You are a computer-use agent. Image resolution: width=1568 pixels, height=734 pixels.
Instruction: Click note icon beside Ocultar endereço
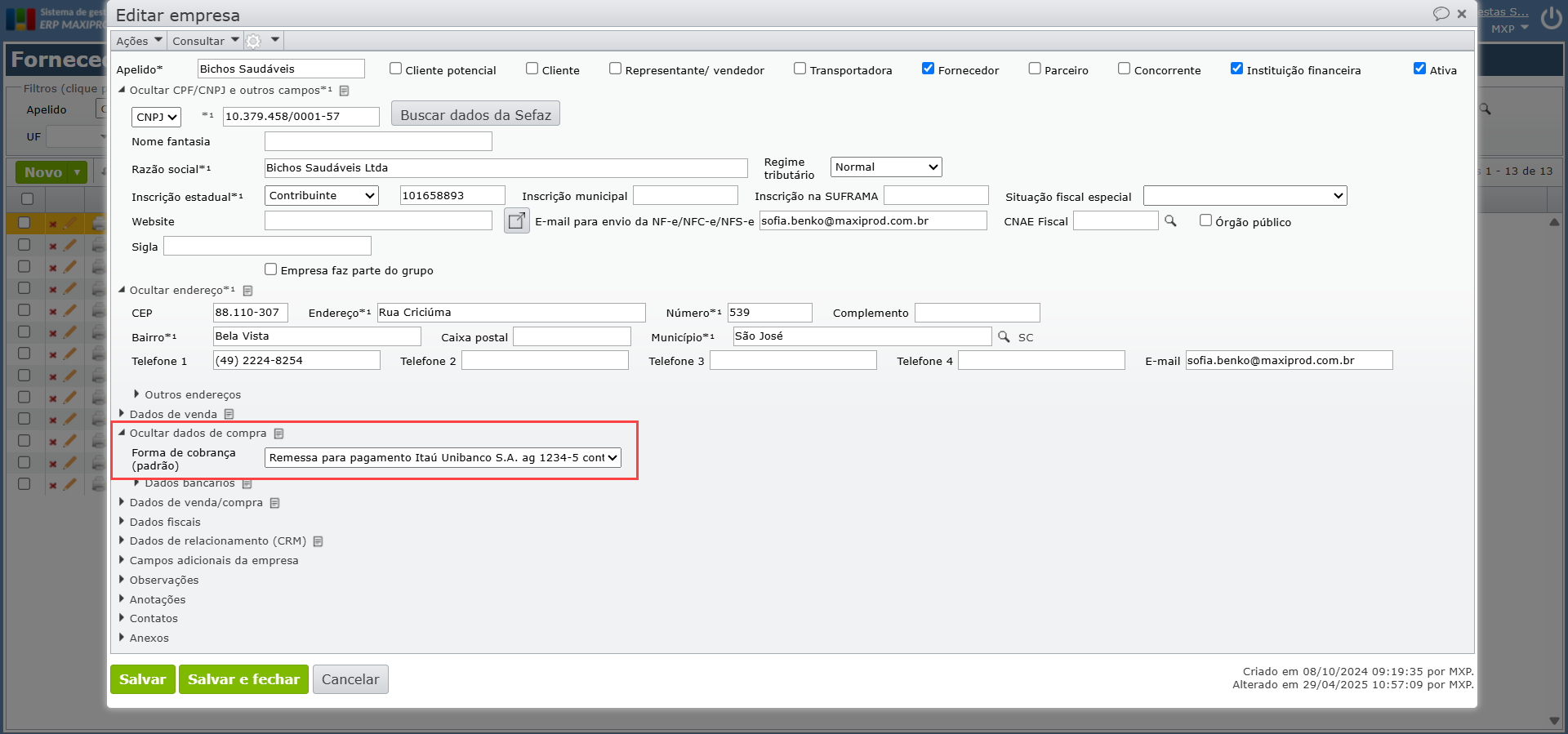pos(247,291)
